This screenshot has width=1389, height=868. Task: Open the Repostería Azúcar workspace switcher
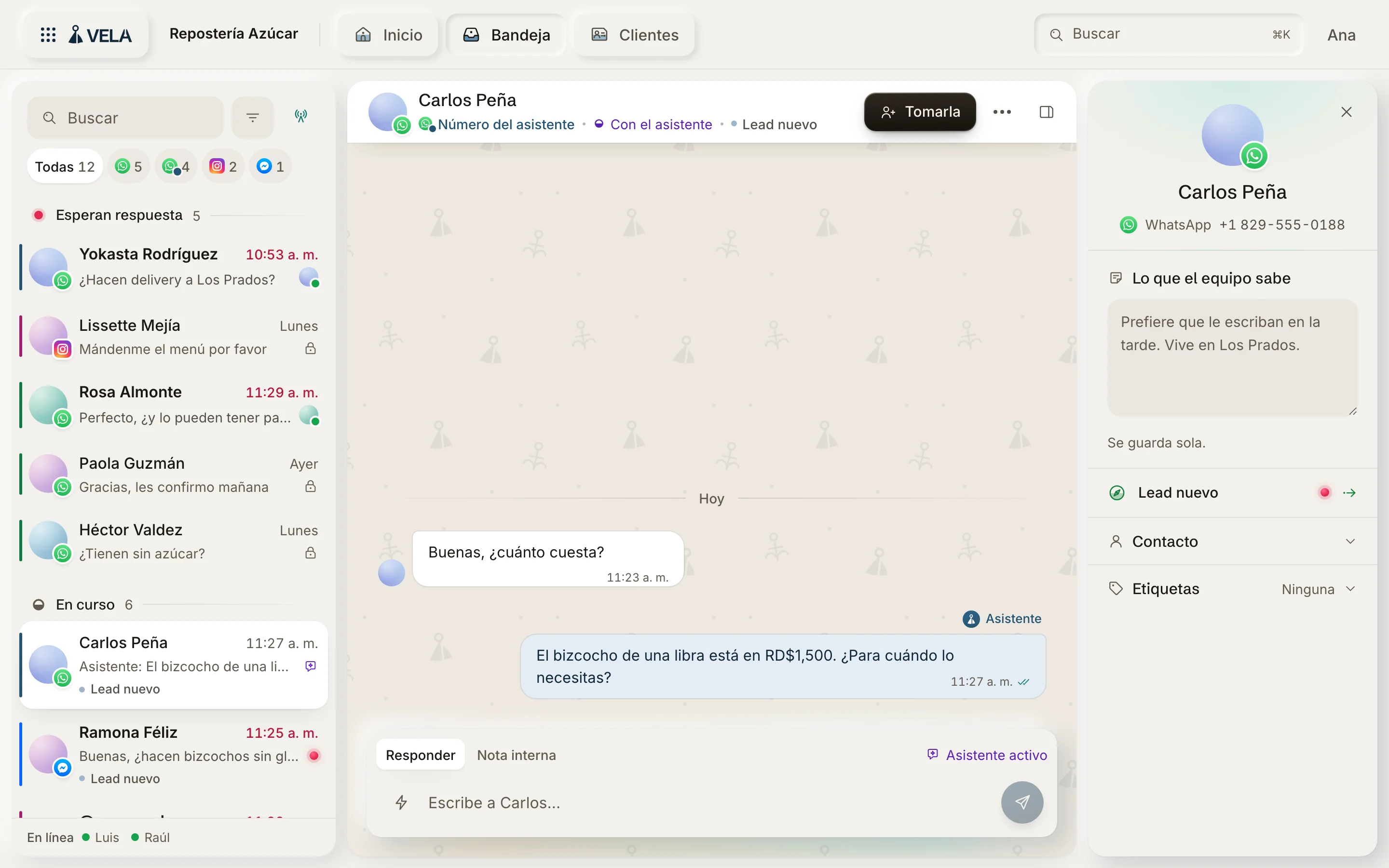[233, 34]
